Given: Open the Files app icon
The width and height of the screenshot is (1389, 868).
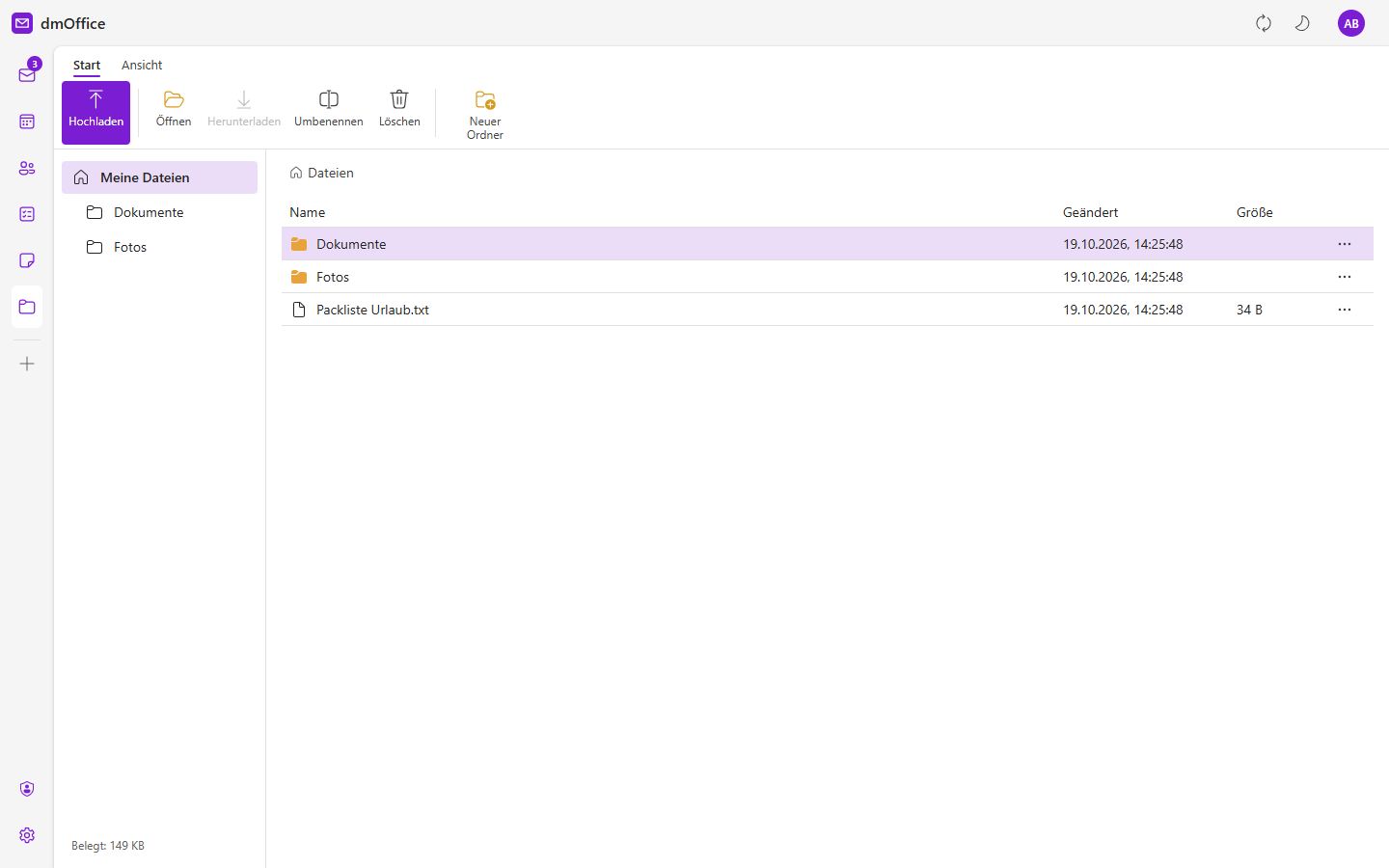Looking at the screenshot, I should tap(27, 307).
